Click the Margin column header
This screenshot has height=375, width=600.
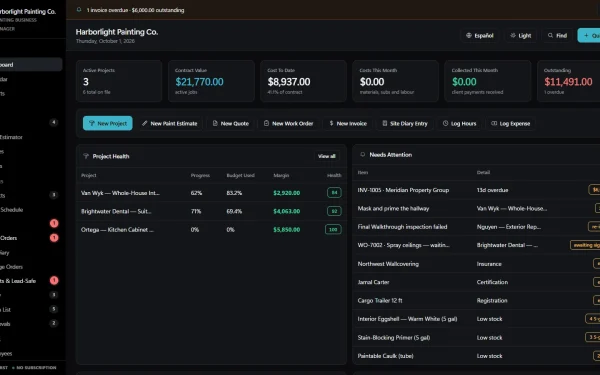(281, 175)
